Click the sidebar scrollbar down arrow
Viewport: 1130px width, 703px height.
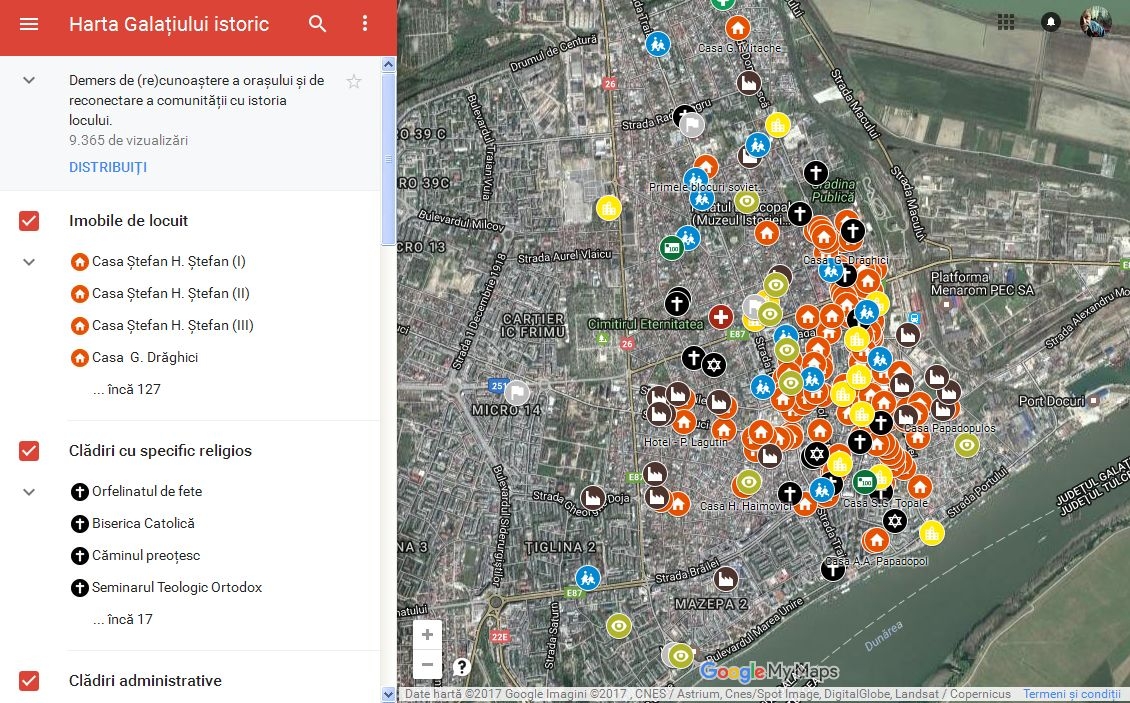388,694
